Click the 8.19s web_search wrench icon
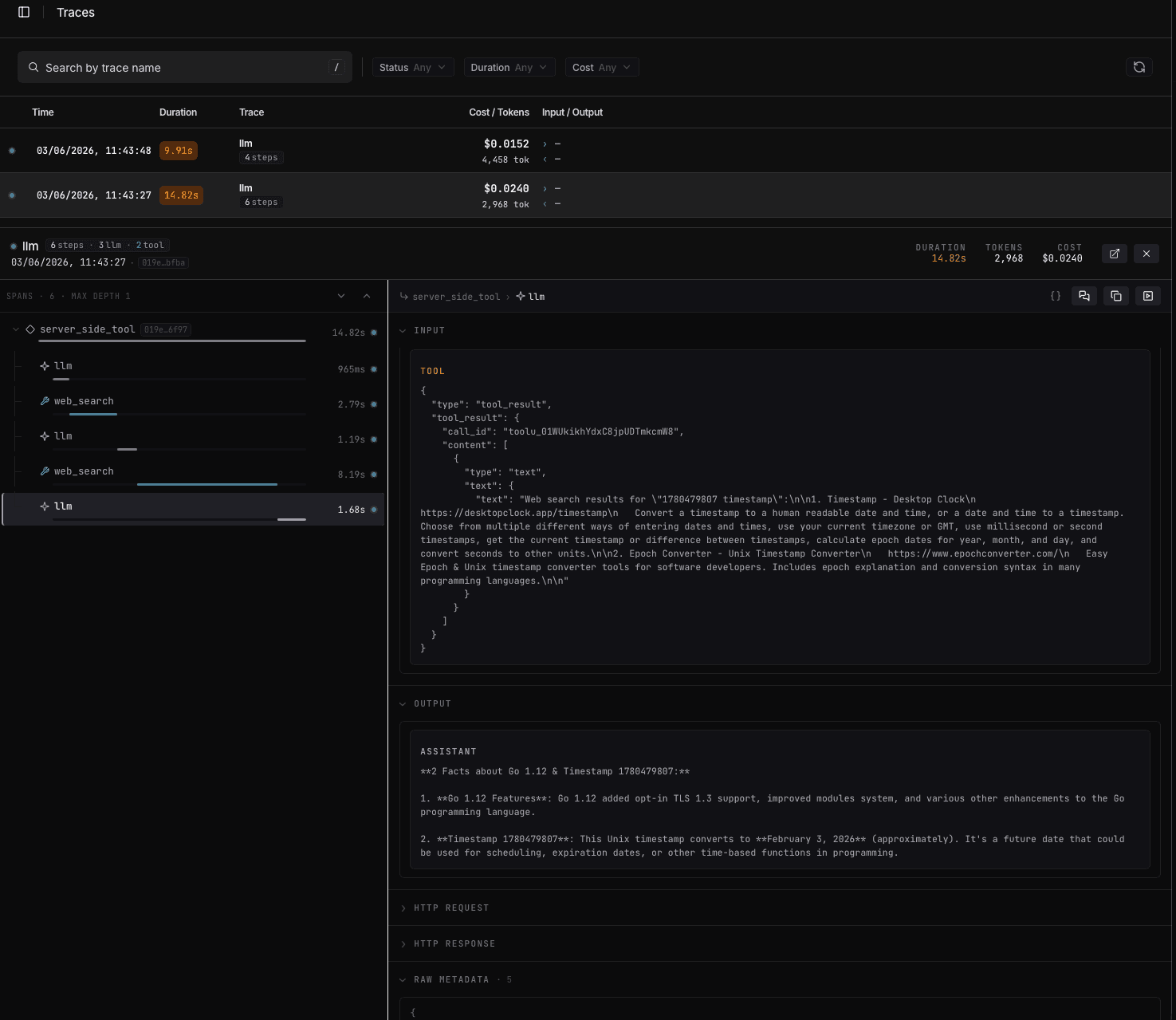This screenshot has width=1176, height=1020. [x=45, y=471]
